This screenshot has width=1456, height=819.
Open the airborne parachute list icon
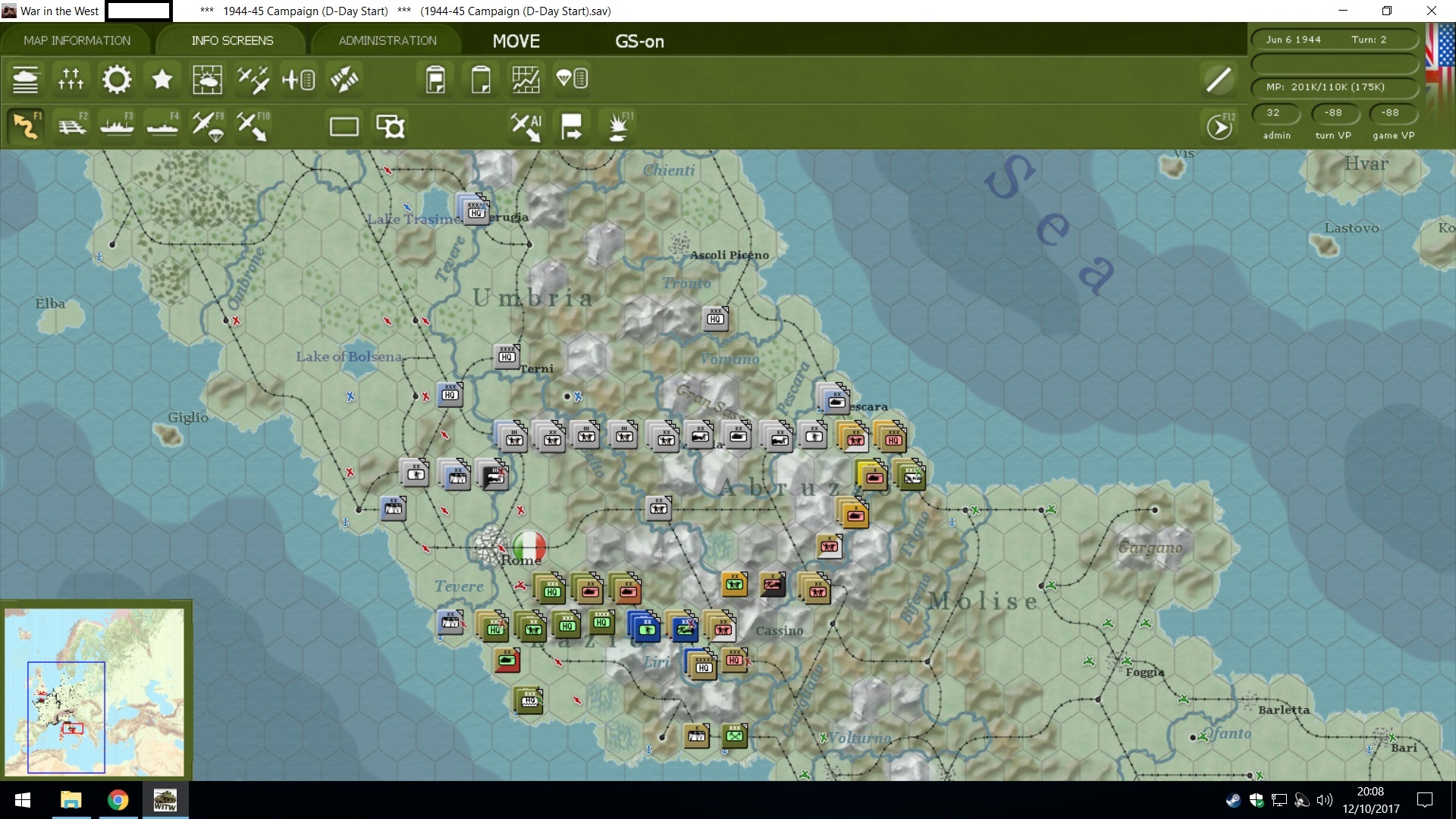(x=572, y=79)
